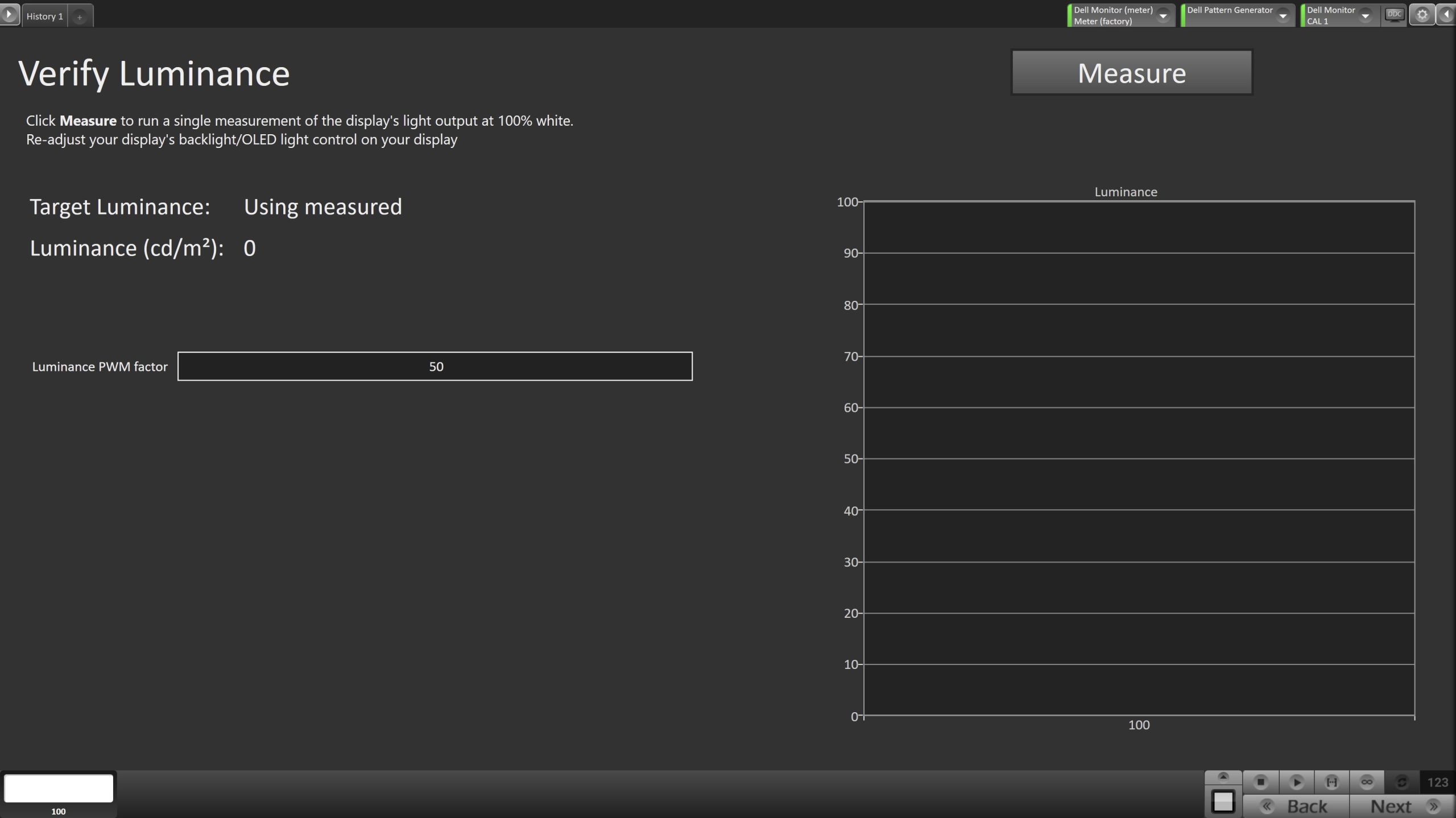1456x818 pixels.
Task: Click the stop measurement icon
Action: (x=1260, y=782)
